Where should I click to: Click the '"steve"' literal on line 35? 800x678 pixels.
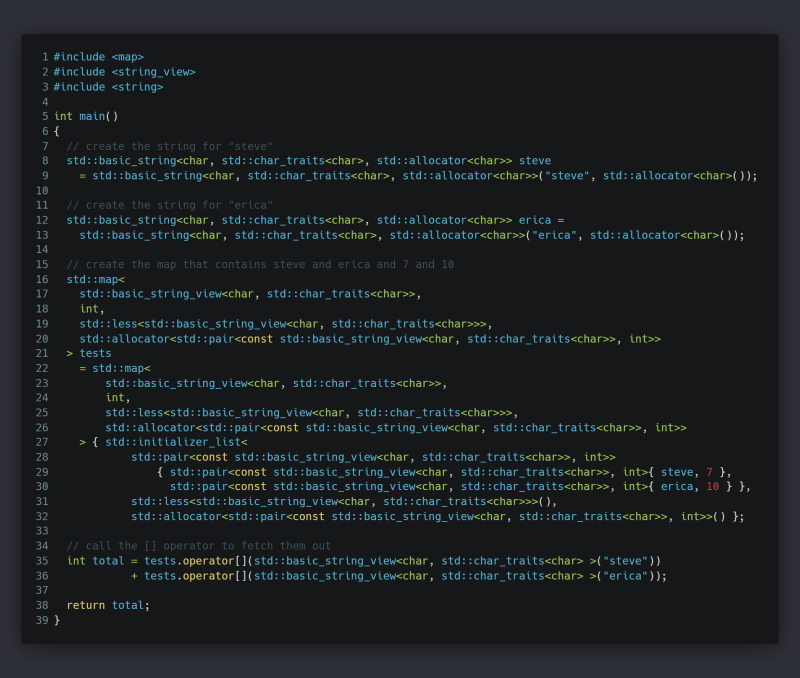tap(626, 561)
